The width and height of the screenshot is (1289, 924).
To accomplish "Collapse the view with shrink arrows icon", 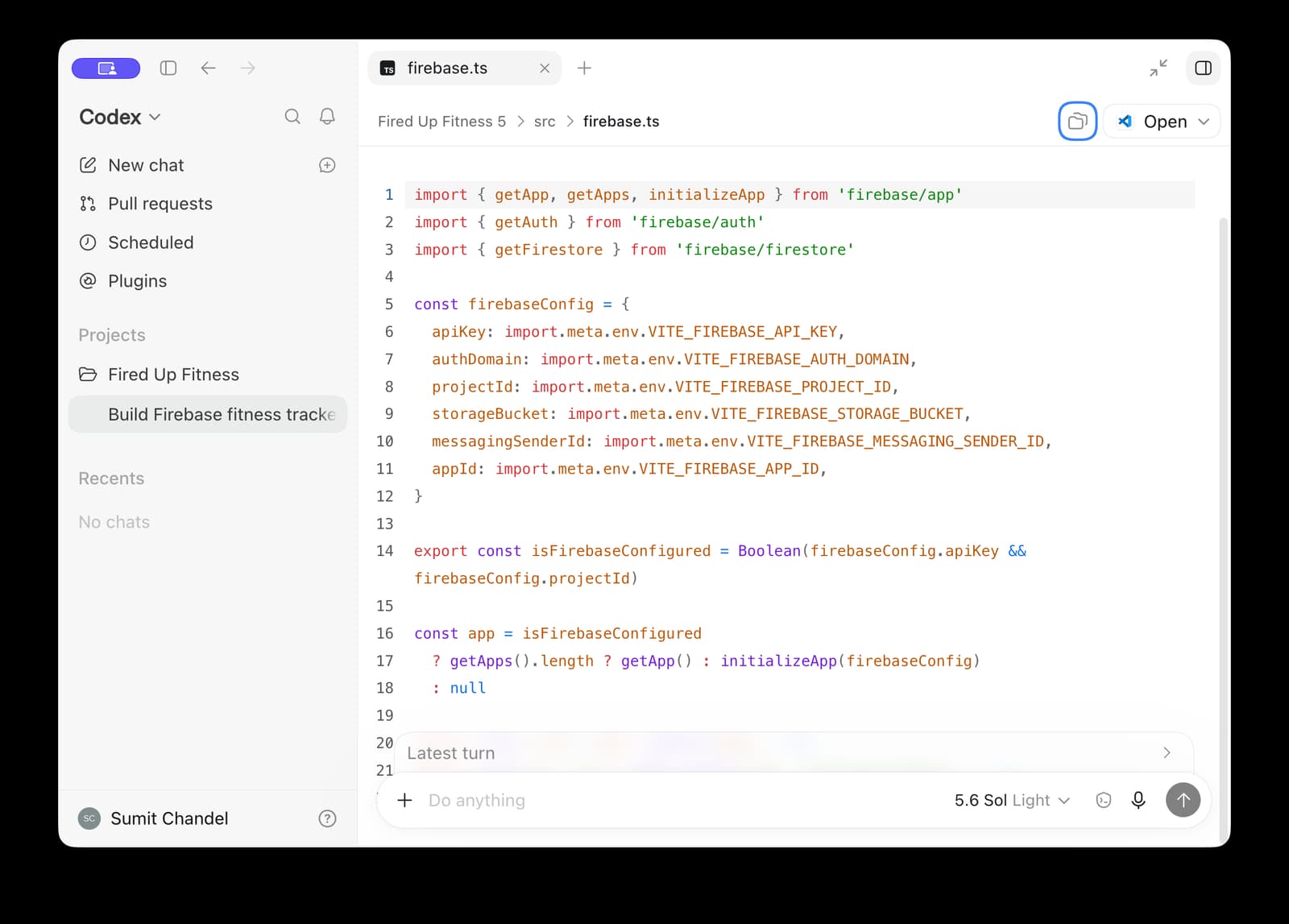I will tap(1158, 68).
